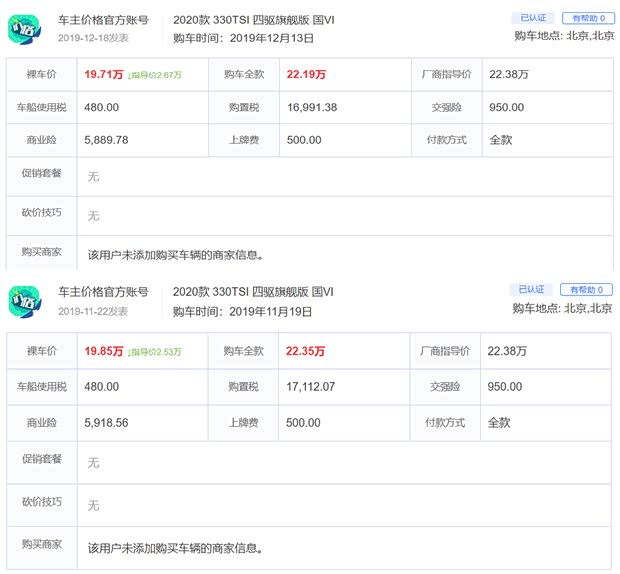Click the avatar icon of the 2019-12-18 post

click(25, 30)
